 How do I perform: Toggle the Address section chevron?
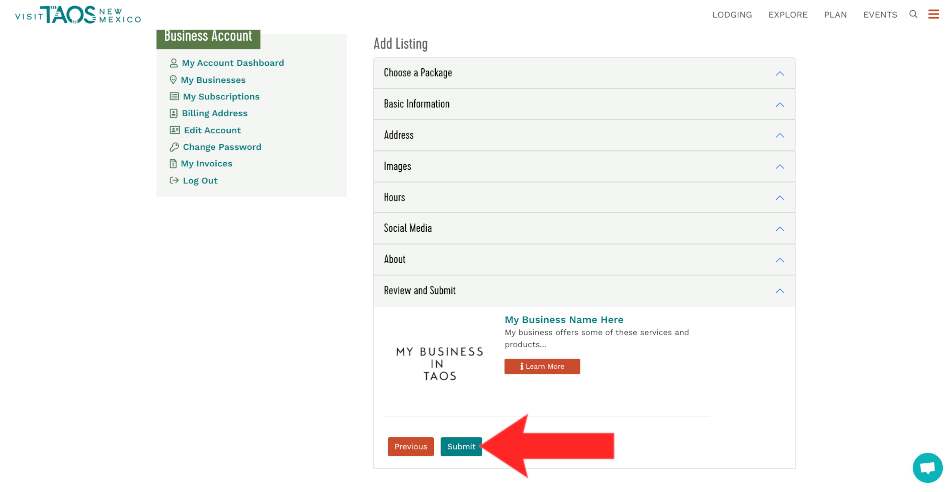click(x=779, y=136)
